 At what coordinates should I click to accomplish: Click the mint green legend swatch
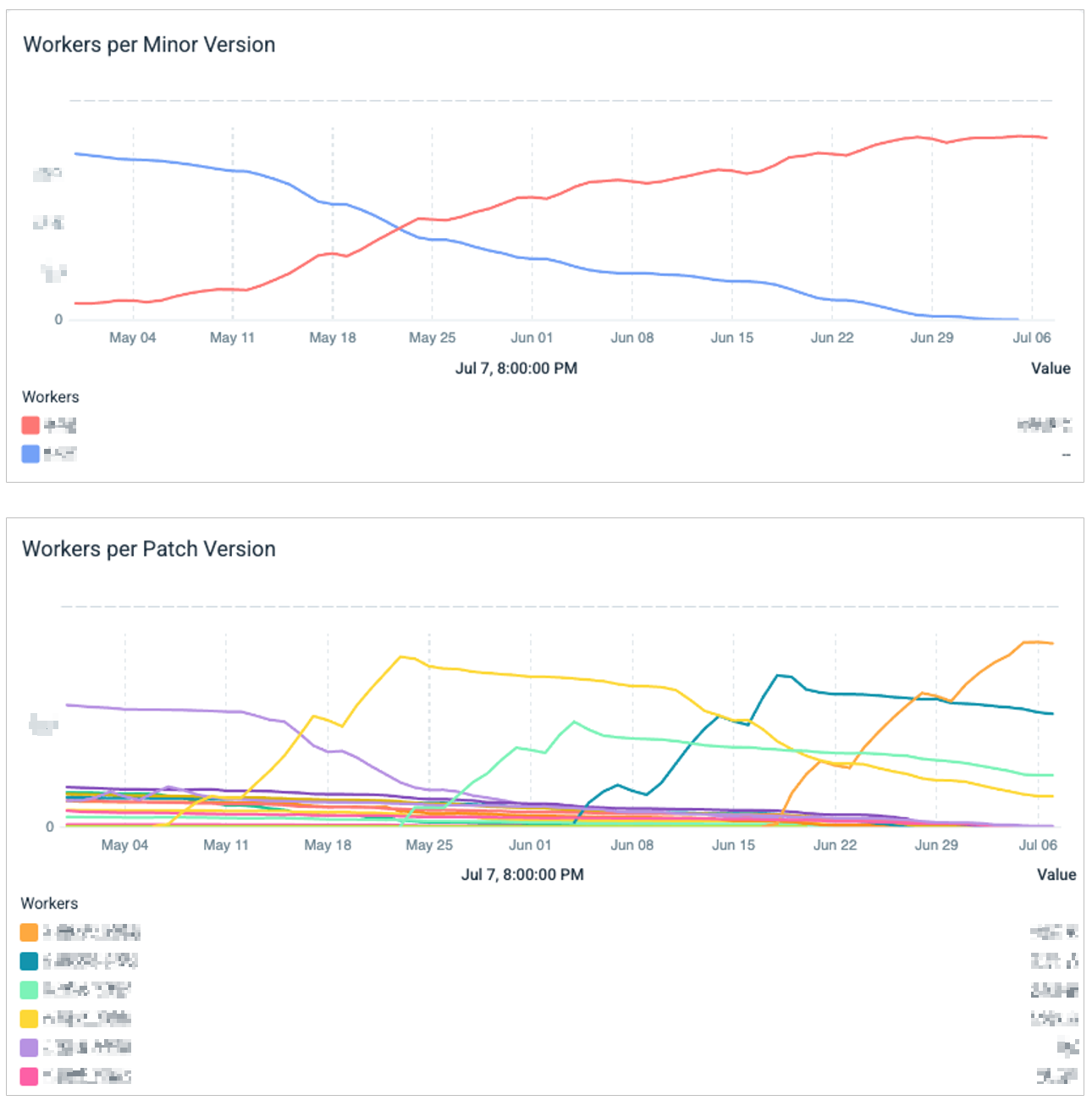[x=29, y=990]
